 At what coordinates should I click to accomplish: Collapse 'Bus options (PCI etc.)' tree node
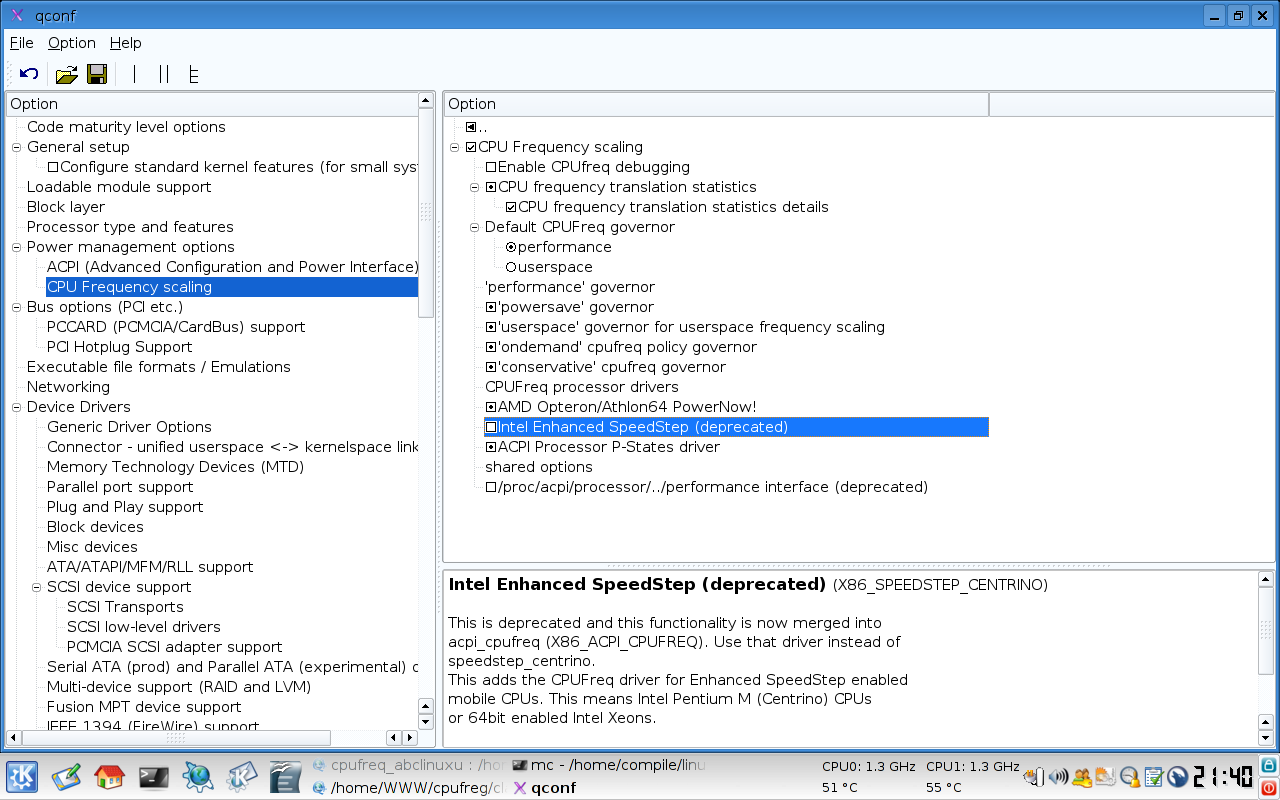point(16,307)
